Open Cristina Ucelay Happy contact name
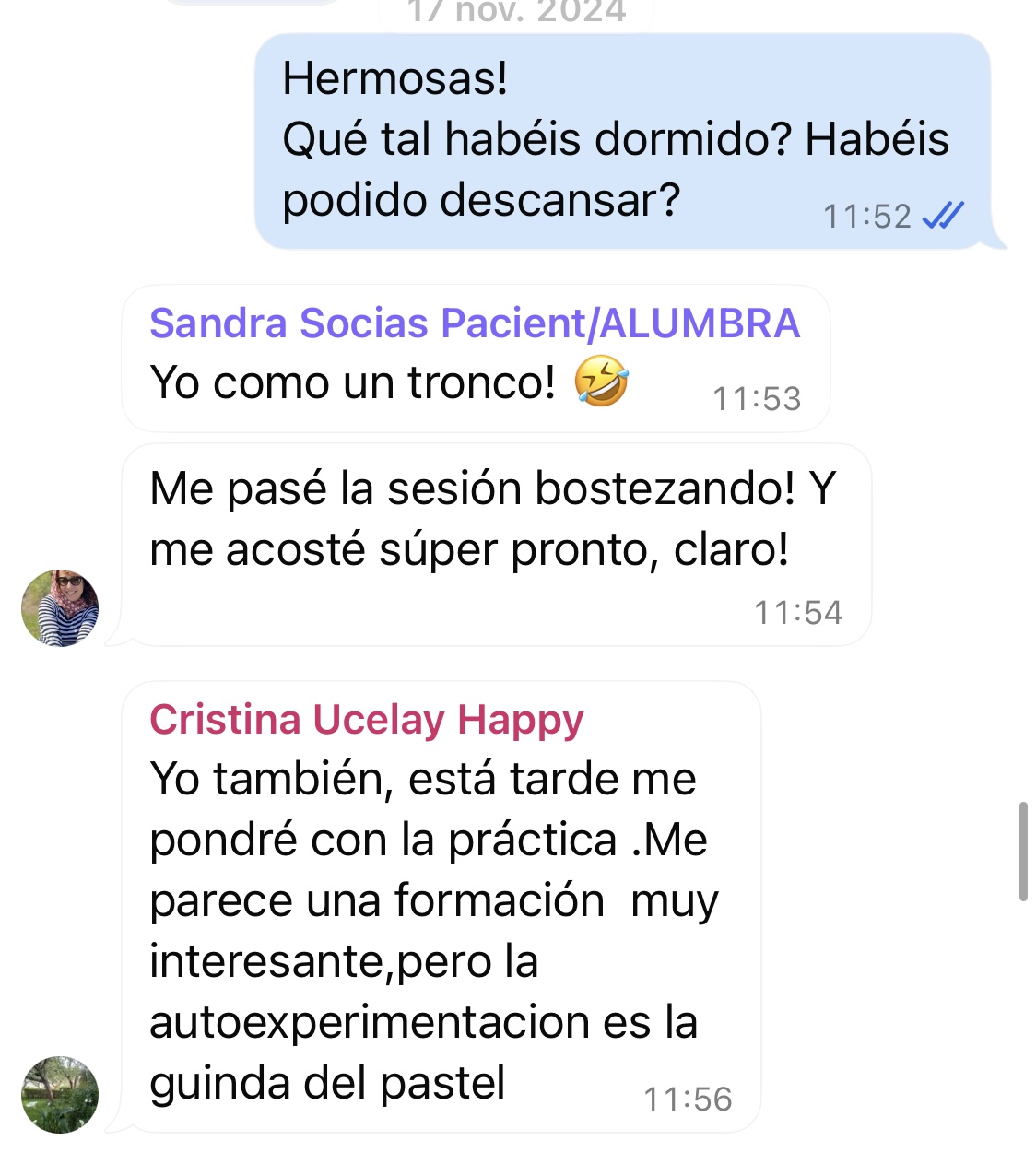Viewport: 1036px width, 1164px height. 367,720
